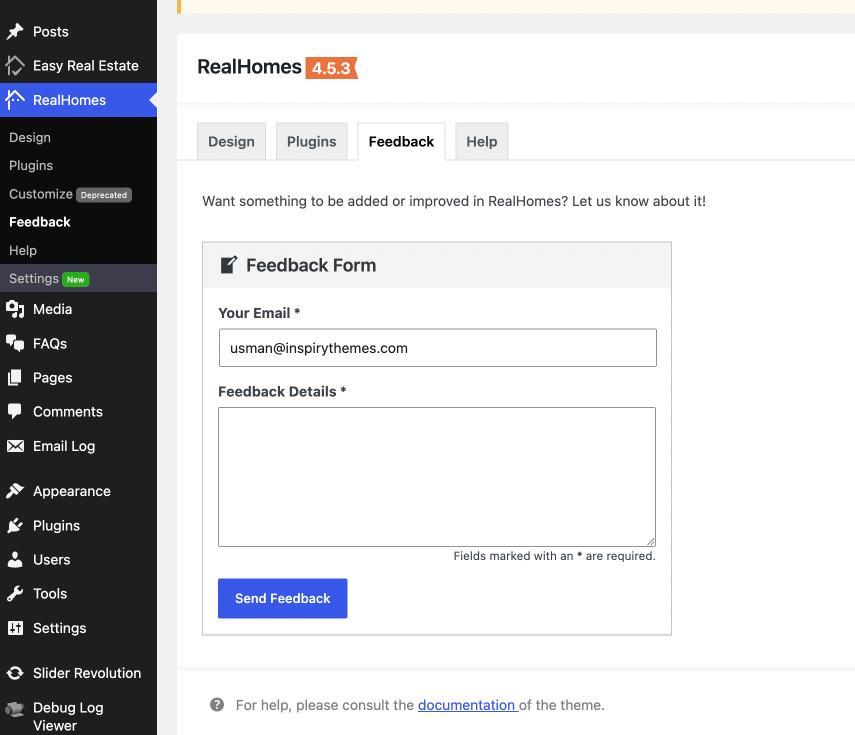855x735 pixels.
Task: Select the Feedback tab
Action: coord(401,142)
